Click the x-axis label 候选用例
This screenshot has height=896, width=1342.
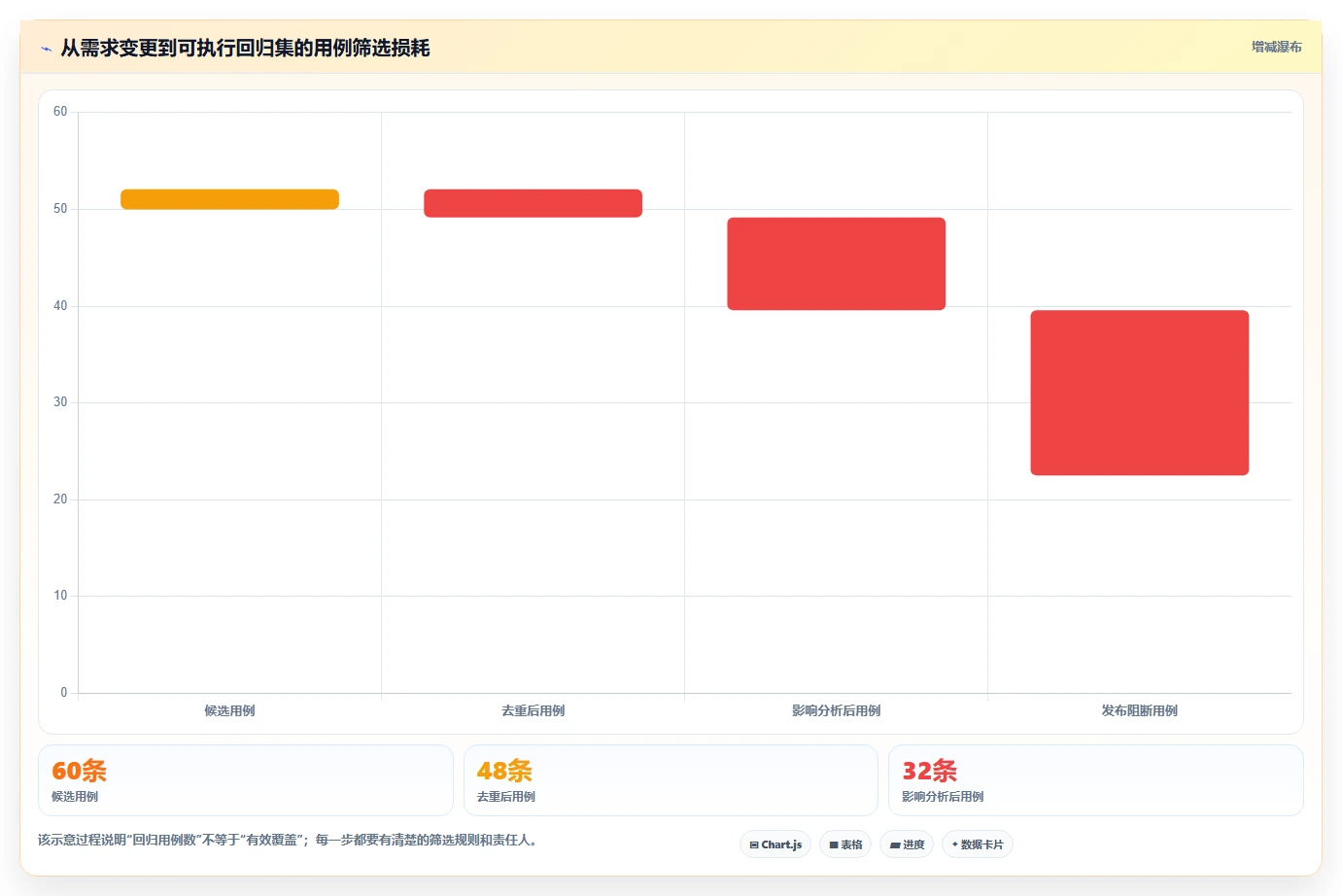tap(229, 710)
